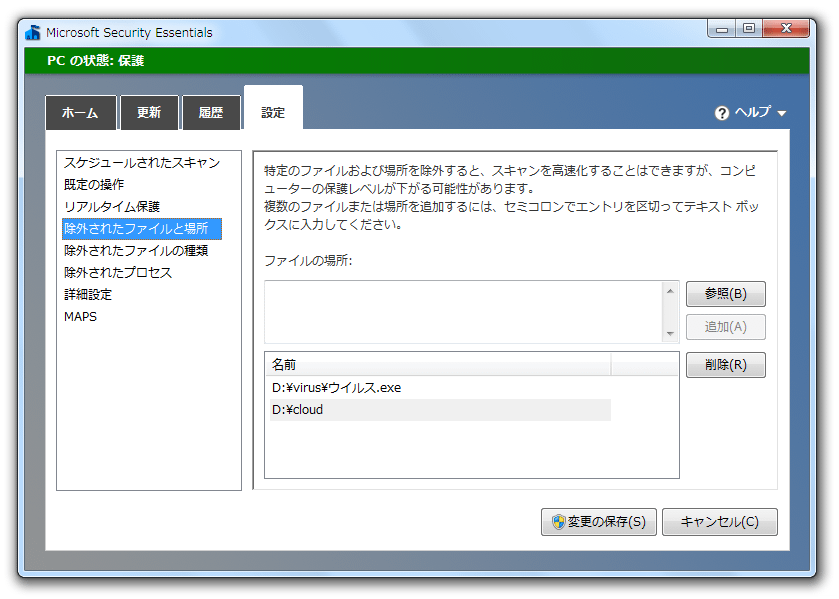Click the help question mark icon
839x599 pixels.
(x=722, y=113)
